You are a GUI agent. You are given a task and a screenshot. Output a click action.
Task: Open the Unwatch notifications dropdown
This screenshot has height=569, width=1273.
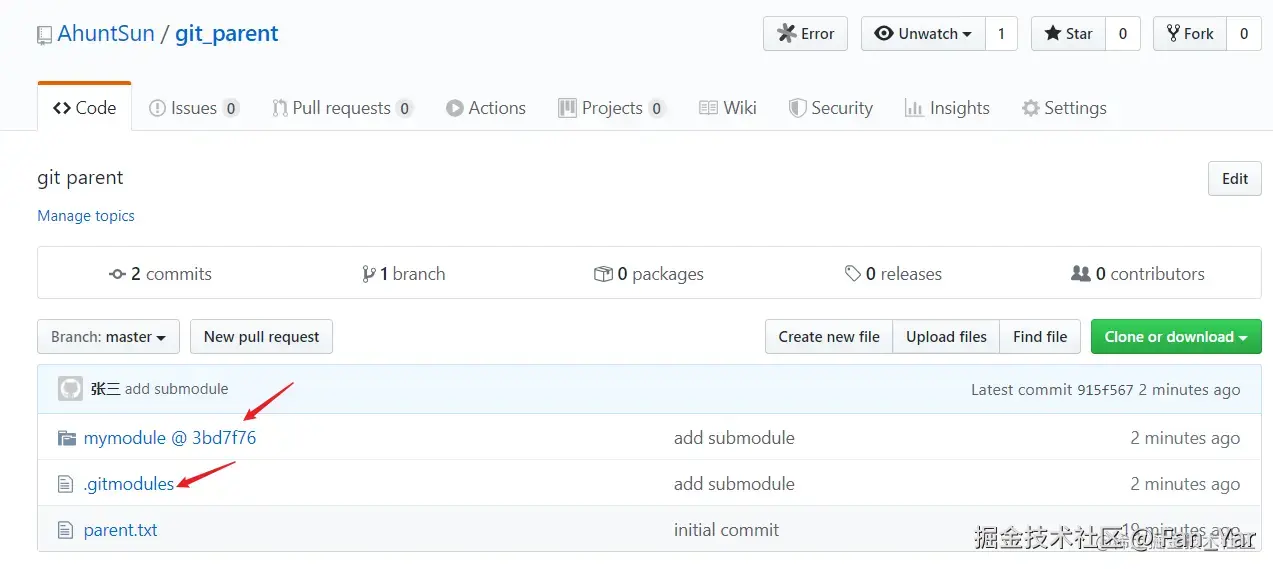coord(922,34)
